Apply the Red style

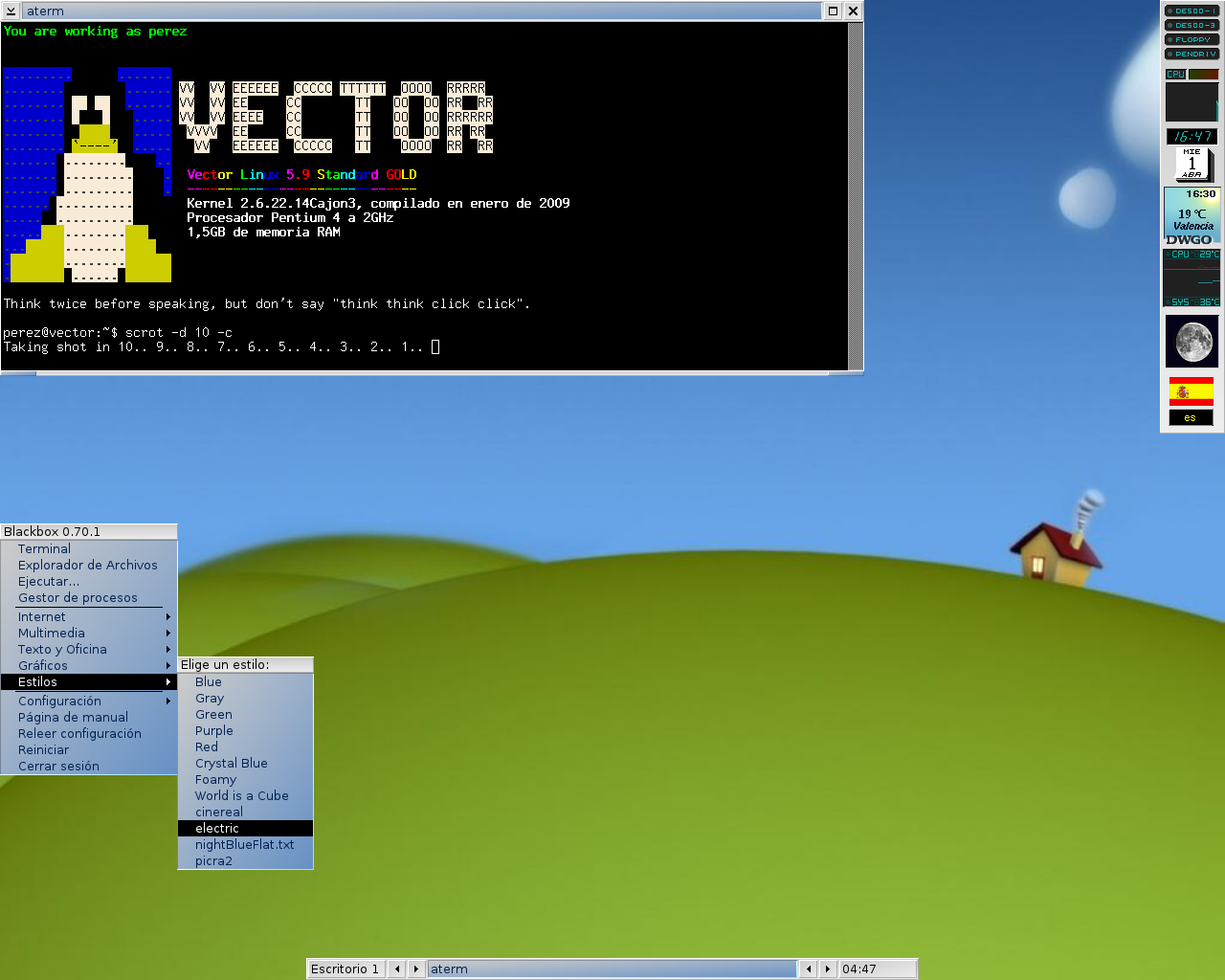pyautogui.click(x=246, y=747)
